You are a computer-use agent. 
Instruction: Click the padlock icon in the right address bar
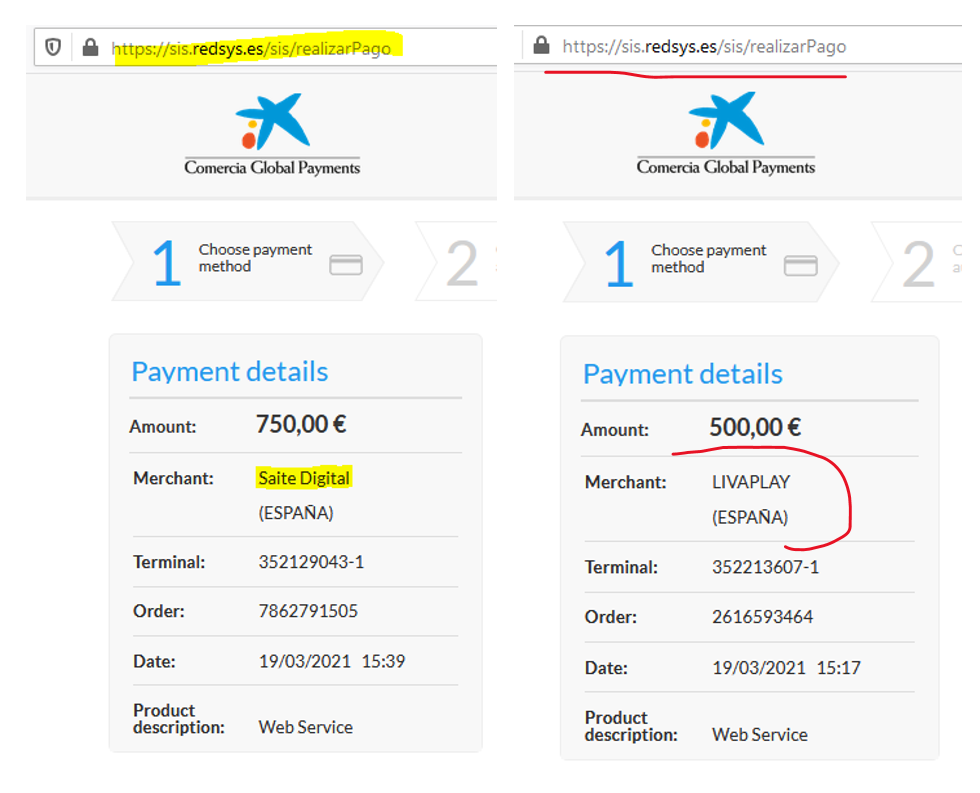pyautogui.click(x=541, y=44)
